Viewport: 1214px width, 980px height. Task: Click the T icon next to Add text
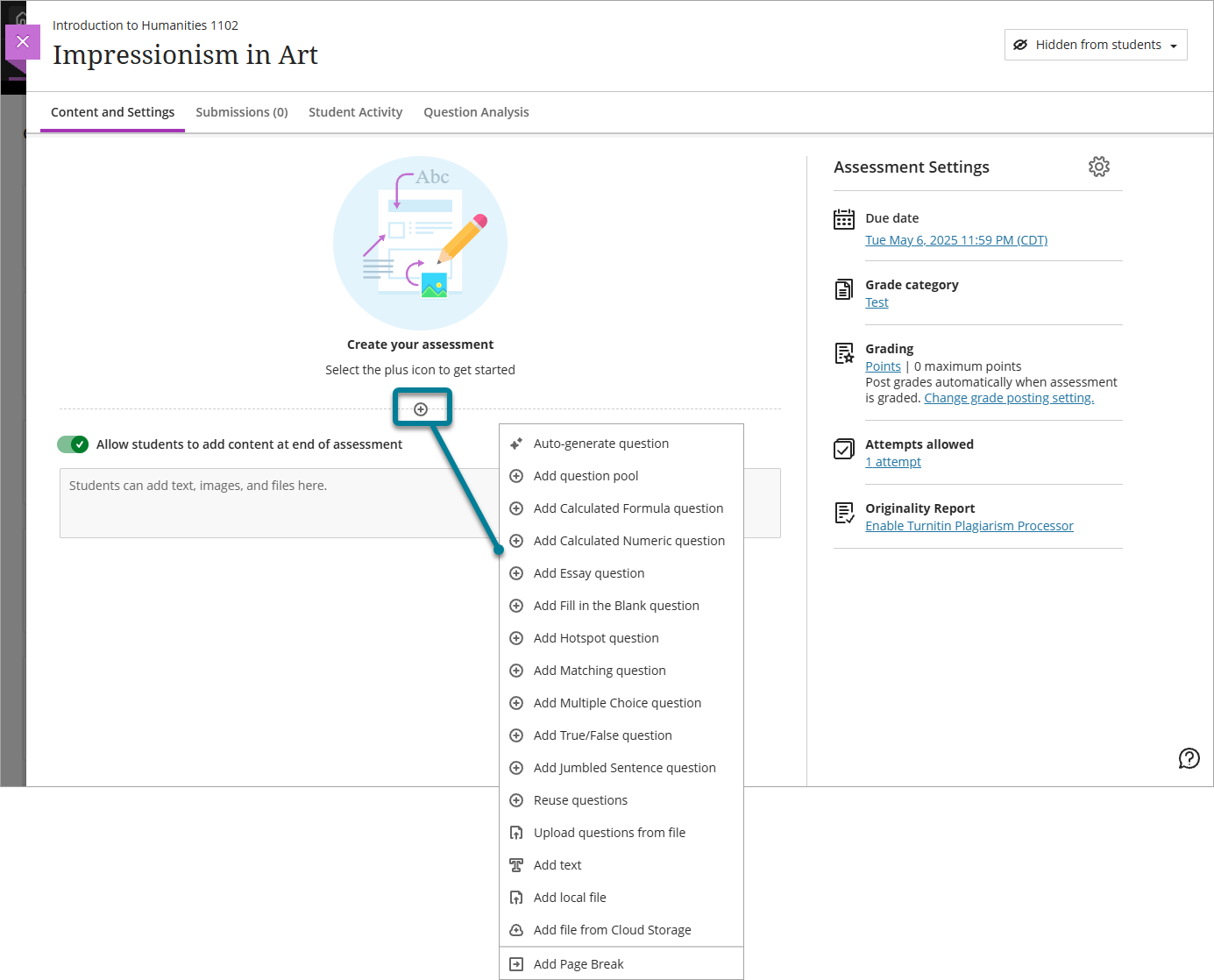coord(516,864)
